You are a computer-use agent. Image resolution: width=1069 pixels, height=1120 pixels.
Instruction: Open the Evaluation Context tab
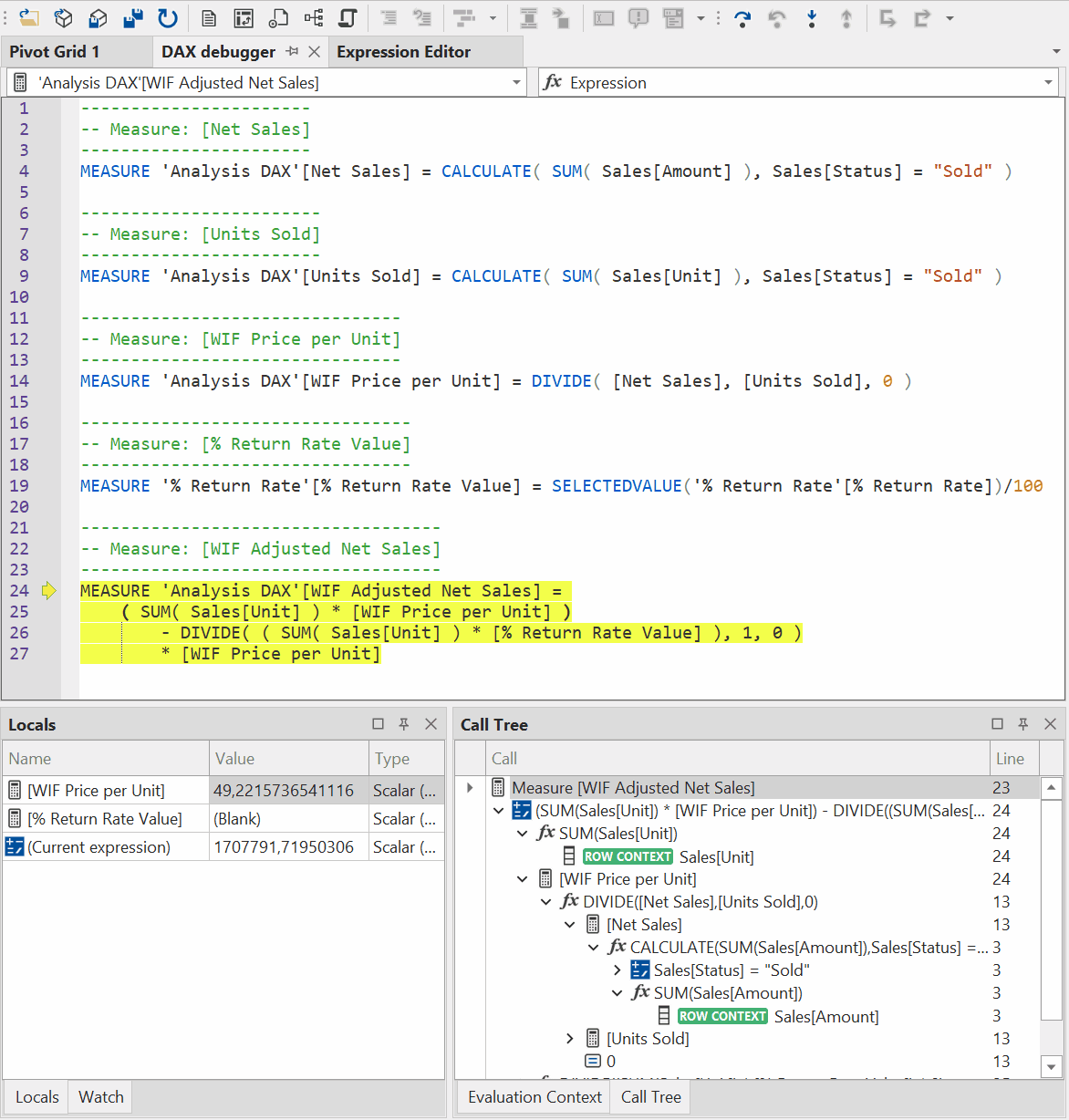[534, 1097]
